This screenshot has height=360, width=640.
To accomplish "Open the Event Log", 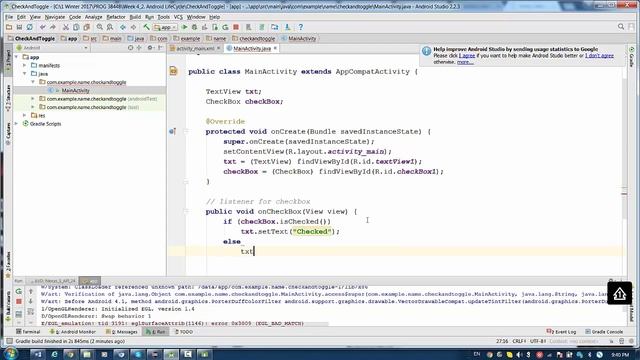I will coord(561,332).
